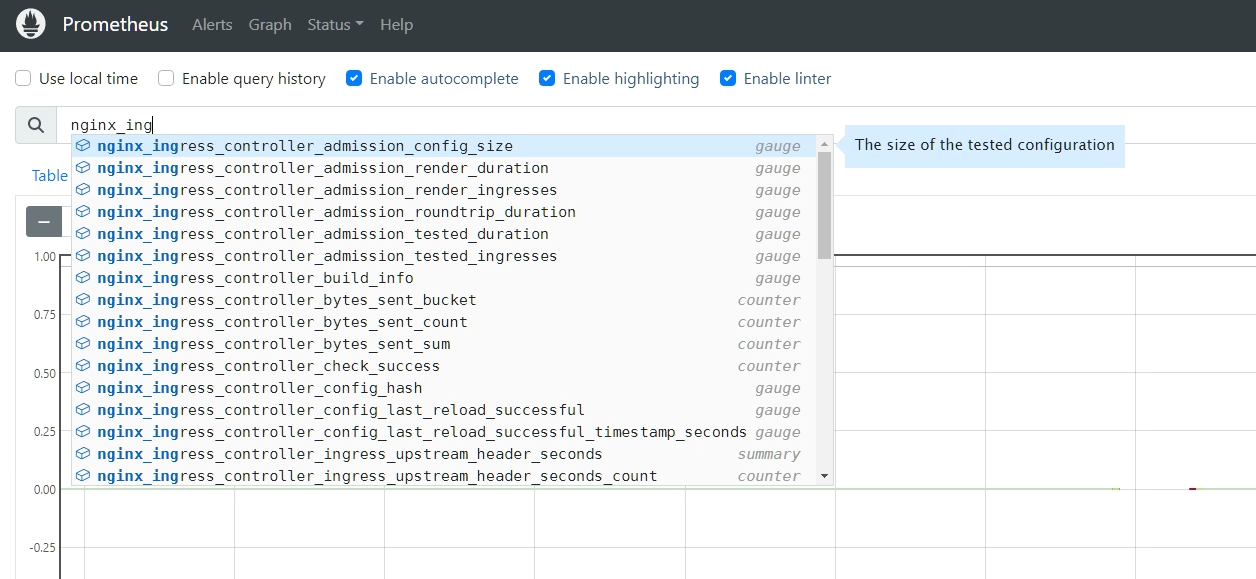This screenshot has width=1256, height=579.
Task: Select nginx_ingress_controller_admission_render_duration suggestion
Action: click(323, 168)
